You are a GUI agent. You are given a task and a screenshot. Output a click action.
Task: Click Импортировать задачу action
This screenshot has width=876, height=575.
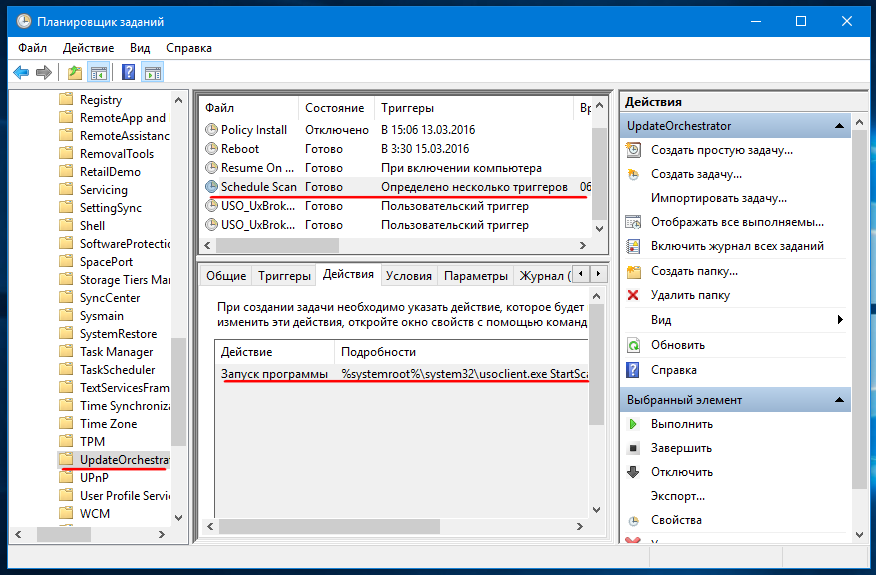point(719,198)
